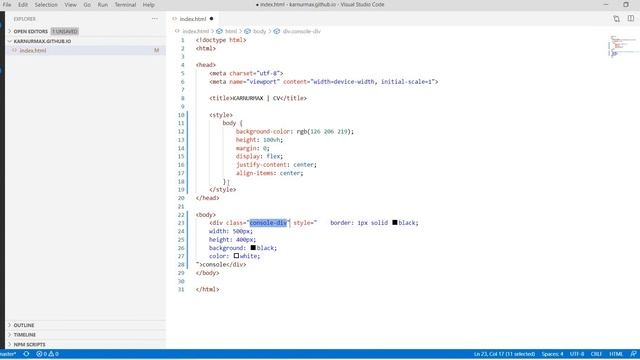The height and width of the screenshot is (360, 640).
Task: Click the black swatch next to border color
Action: pos(395,222)
